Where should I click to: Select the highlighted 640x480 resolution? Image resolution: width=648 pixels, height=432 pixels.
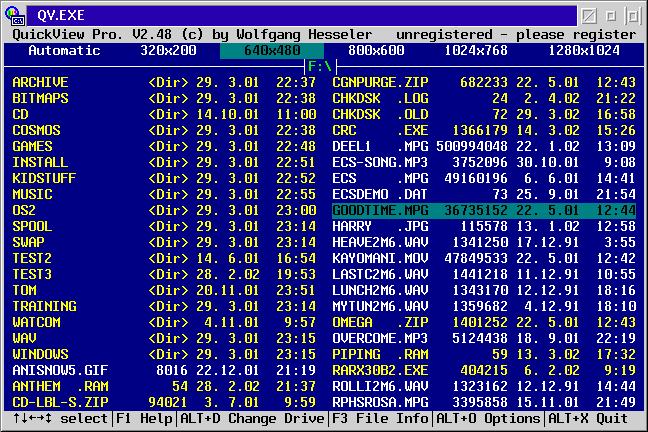click(x=272, y=51)
